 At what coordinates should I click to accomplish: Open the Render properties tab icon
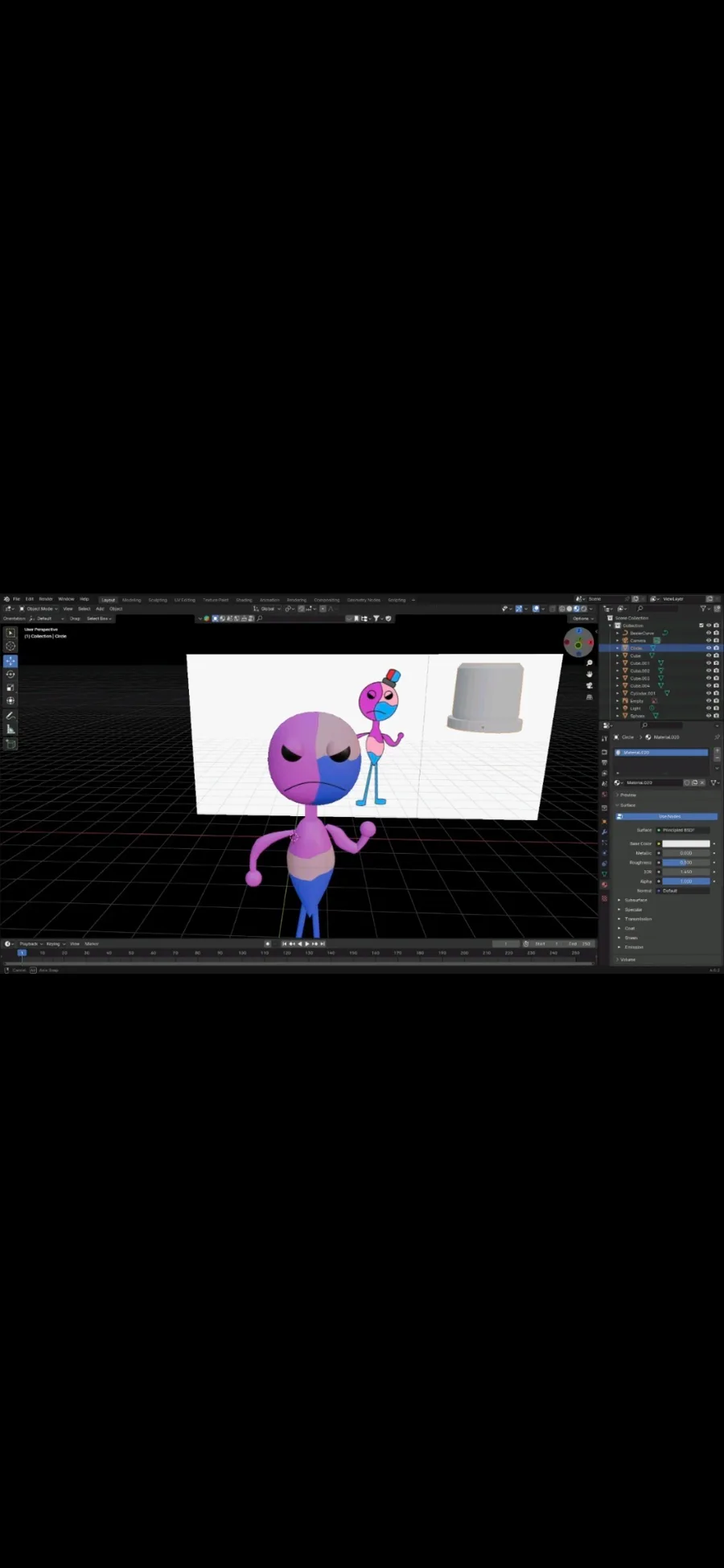[x=604, y=753]
